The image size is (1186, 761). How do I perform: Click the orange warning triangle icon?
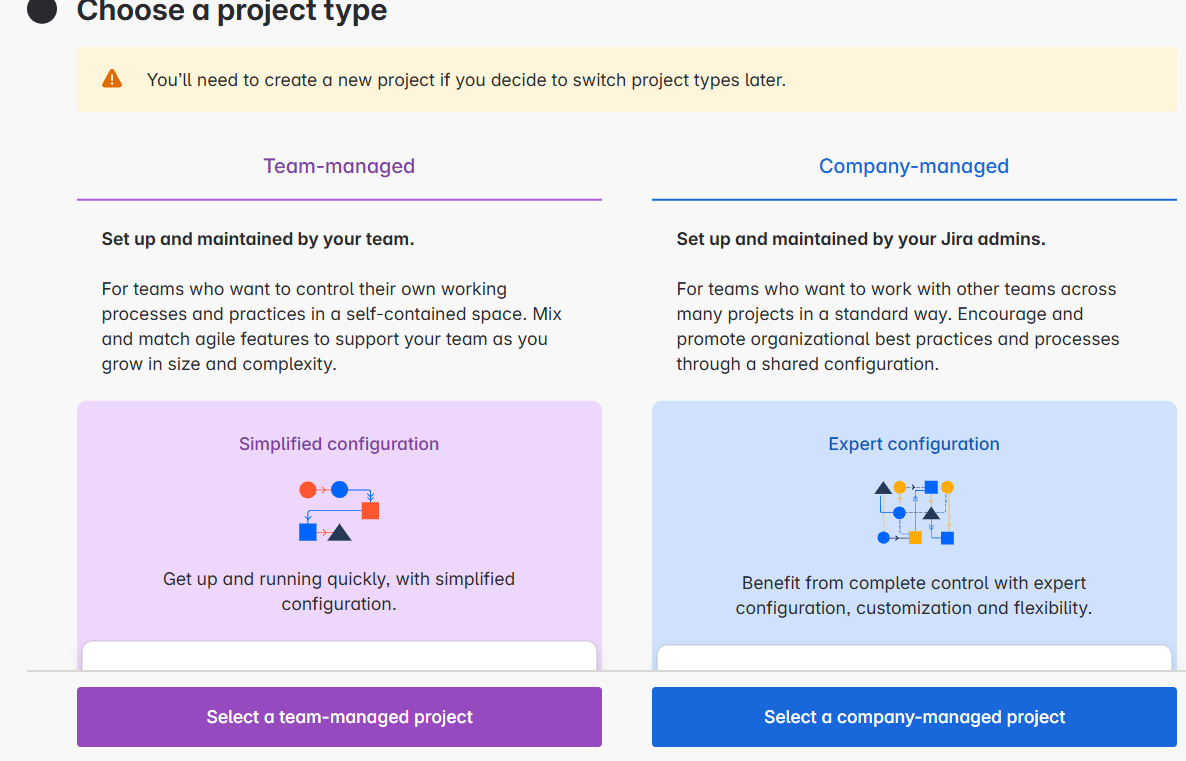112,79
